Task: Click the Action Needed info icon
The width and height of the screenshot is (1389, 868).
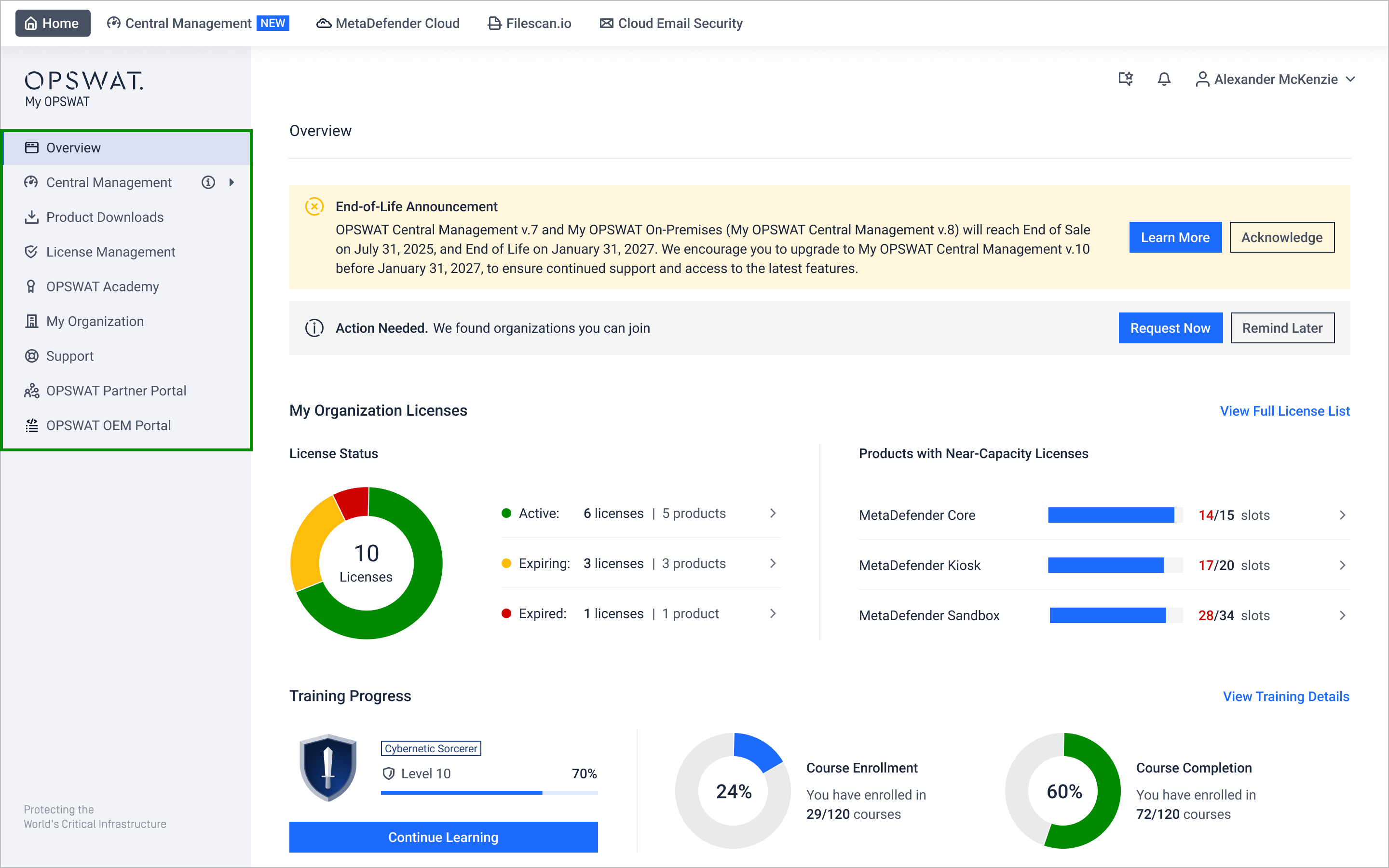Action: 314,328
